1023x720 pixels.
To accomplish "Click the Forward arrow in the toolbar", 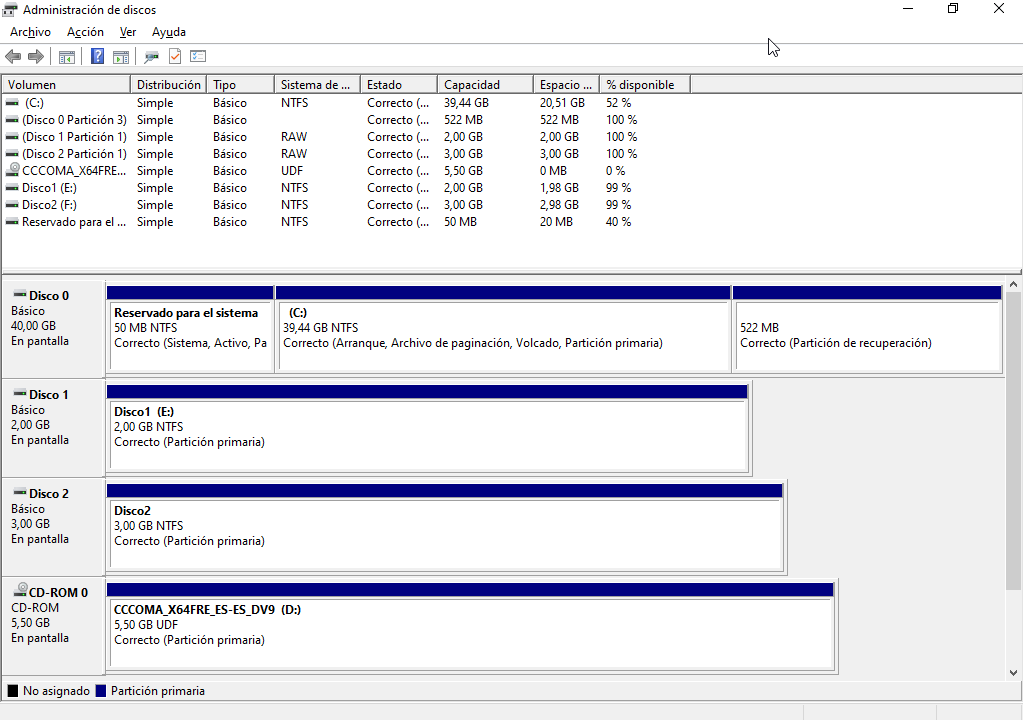I will (35, 57).
